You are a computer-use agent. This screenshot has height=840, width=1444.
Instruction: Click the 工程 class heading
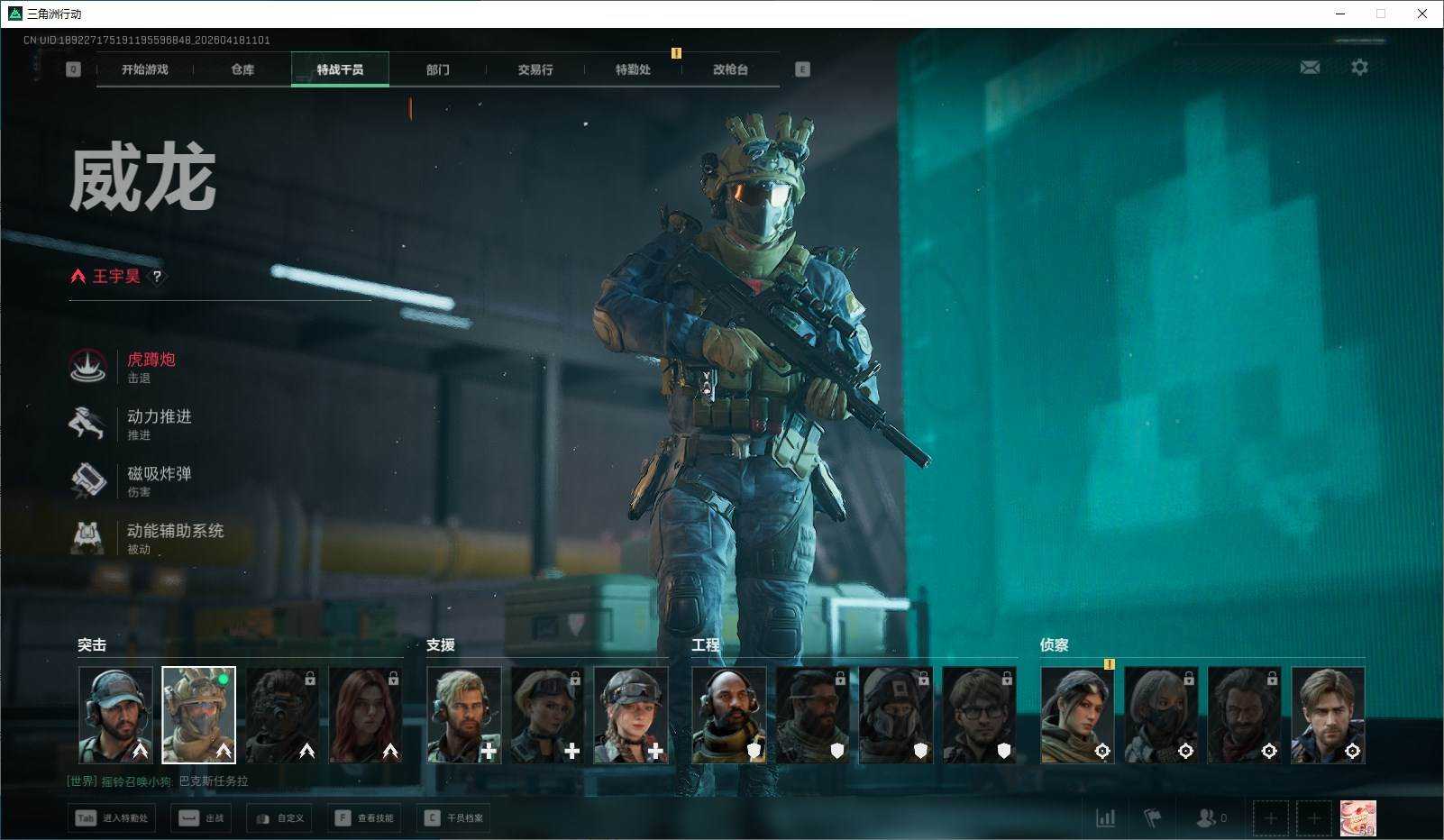(x=706, y=645)
